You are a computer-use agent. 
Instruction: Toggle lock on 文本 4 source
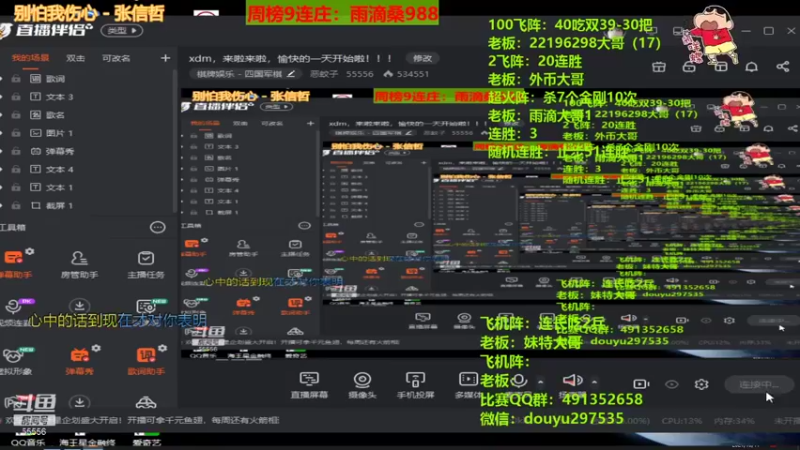pyautogui.click(x=16, y=169)
